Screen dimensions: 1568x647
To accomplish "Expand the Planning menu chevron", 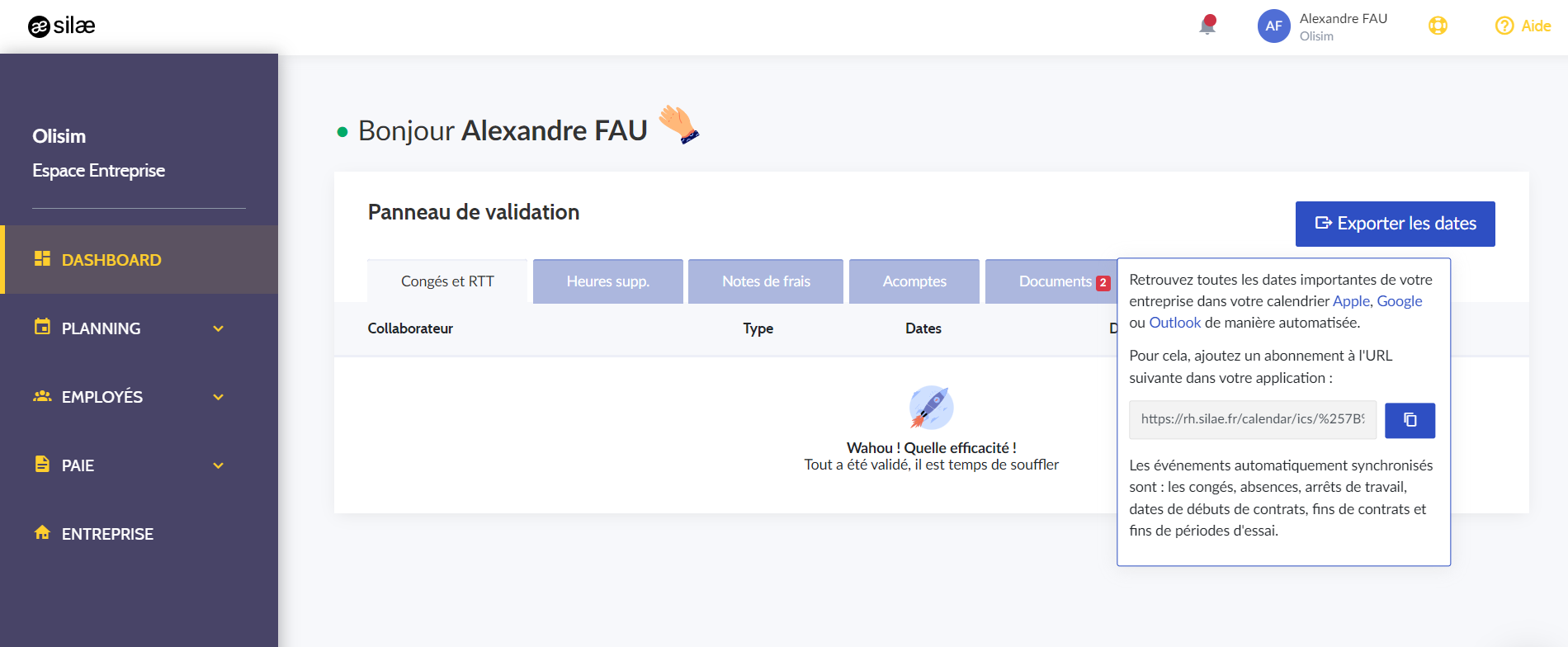I will [x=219, y=328].
